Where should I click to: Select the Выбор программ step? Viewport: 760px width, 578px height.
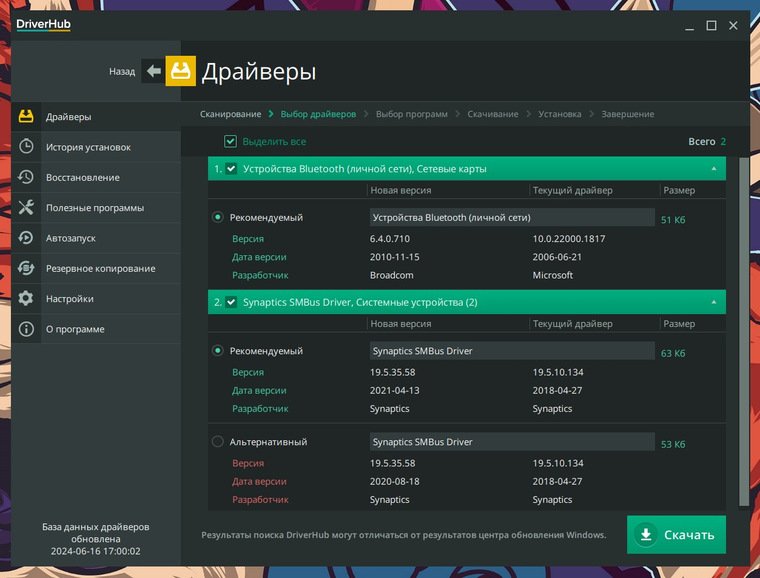pos(412,114)
